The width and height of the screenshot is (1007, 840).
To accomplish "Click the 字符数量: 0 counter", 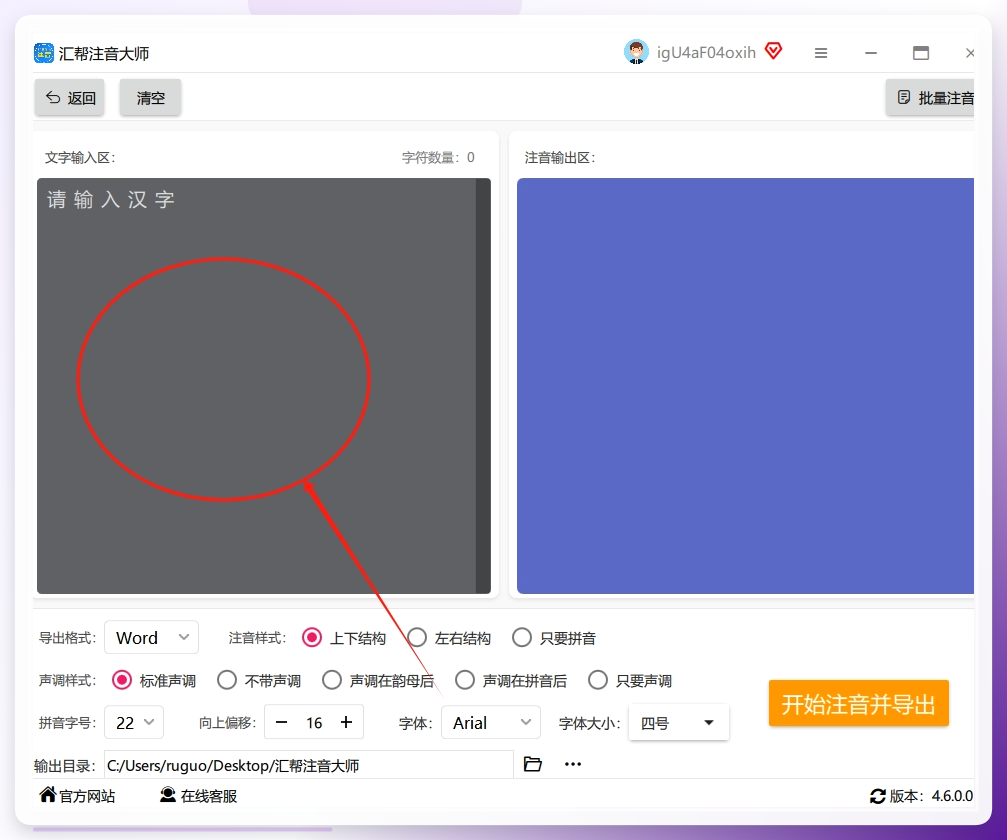I will coord(438,157).
